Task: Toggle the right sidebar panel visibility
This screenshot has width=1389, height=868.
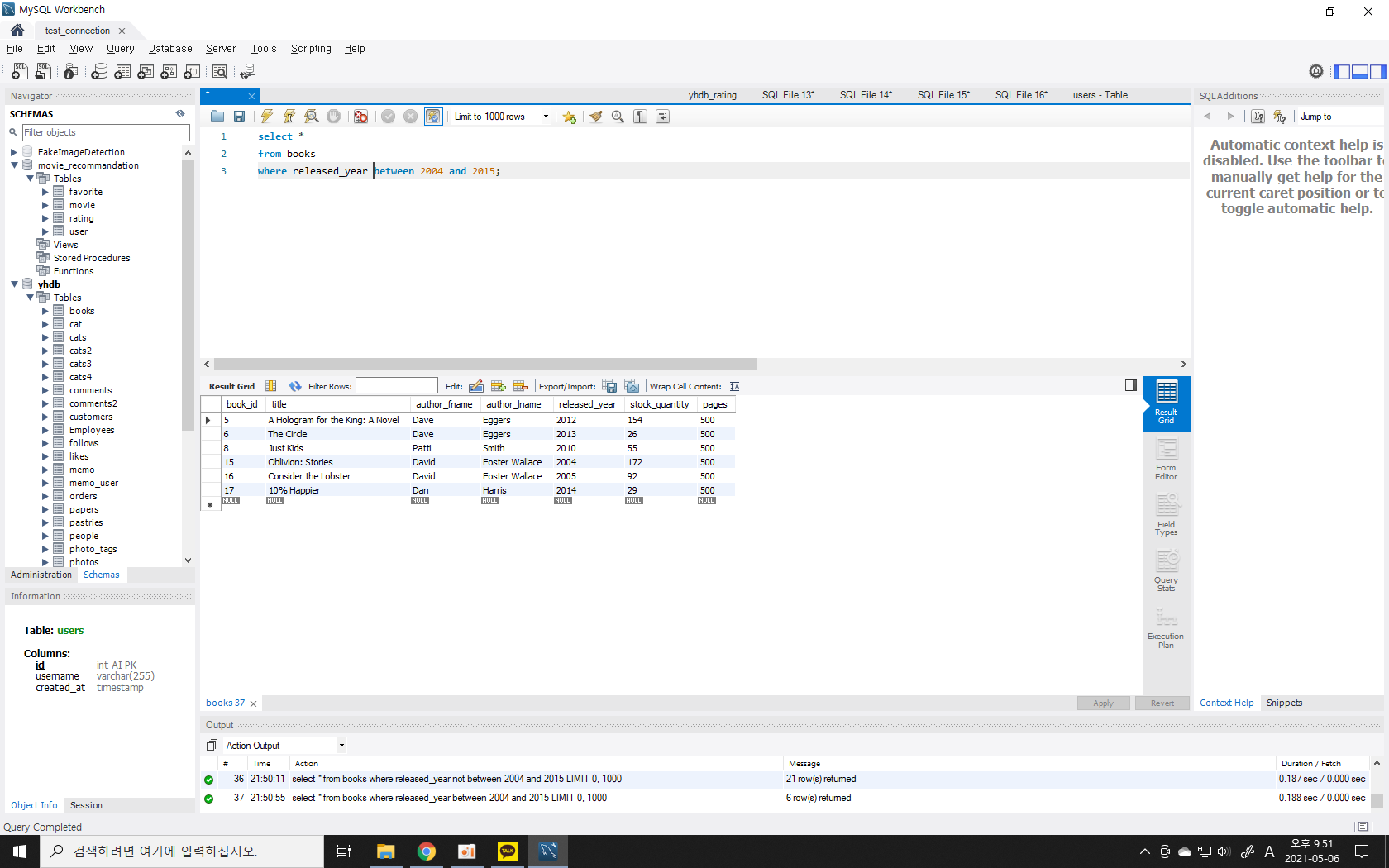Action: [1377, 72]
